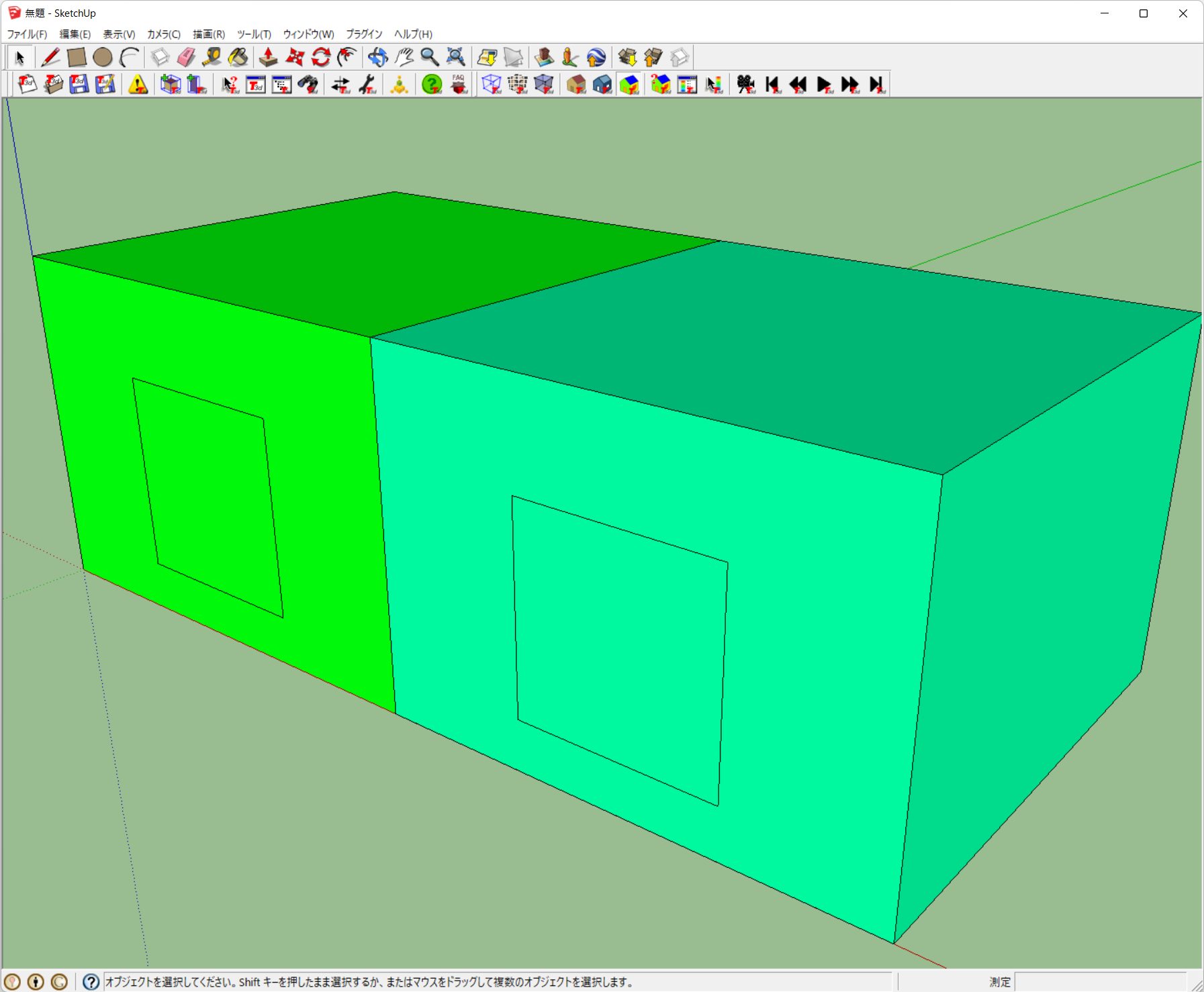Click Preview Model in Google Earth
Screen dimensions: 1204x992
(596, 58)
